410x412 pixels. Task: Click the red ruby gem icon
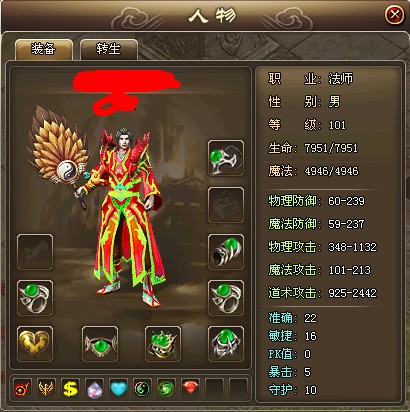pyautogui.click(x=190, y=388)
